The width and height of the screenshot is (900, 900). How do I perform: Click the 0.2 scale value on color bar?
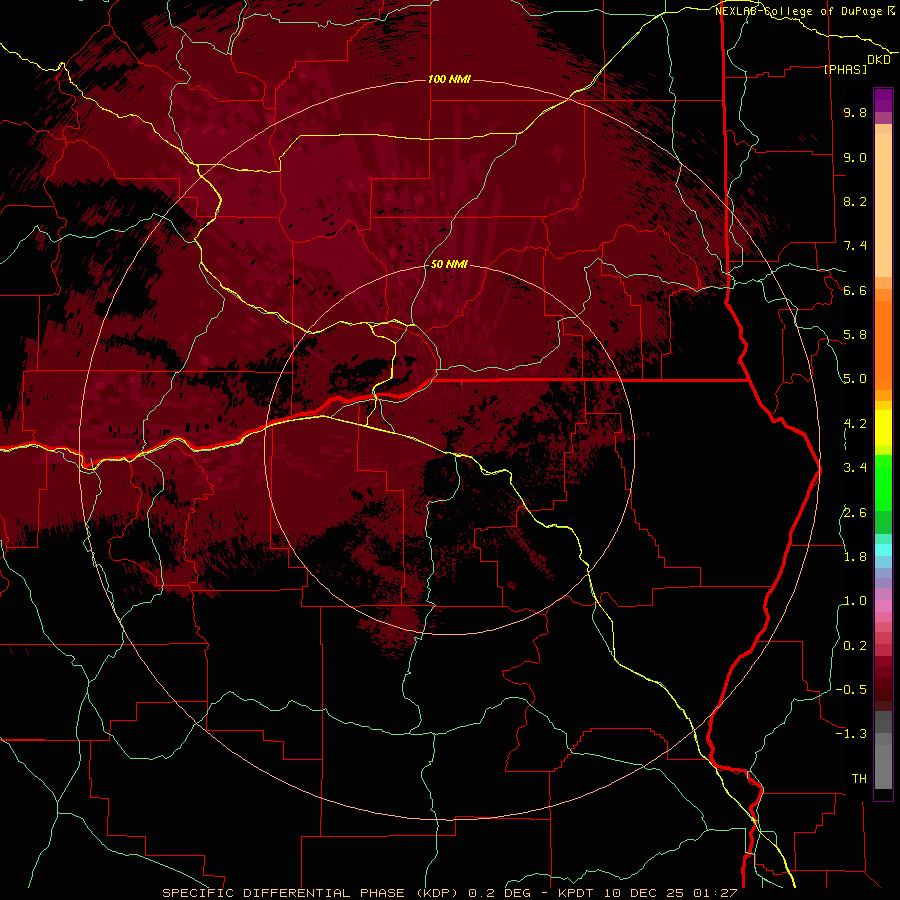point(855,646)
